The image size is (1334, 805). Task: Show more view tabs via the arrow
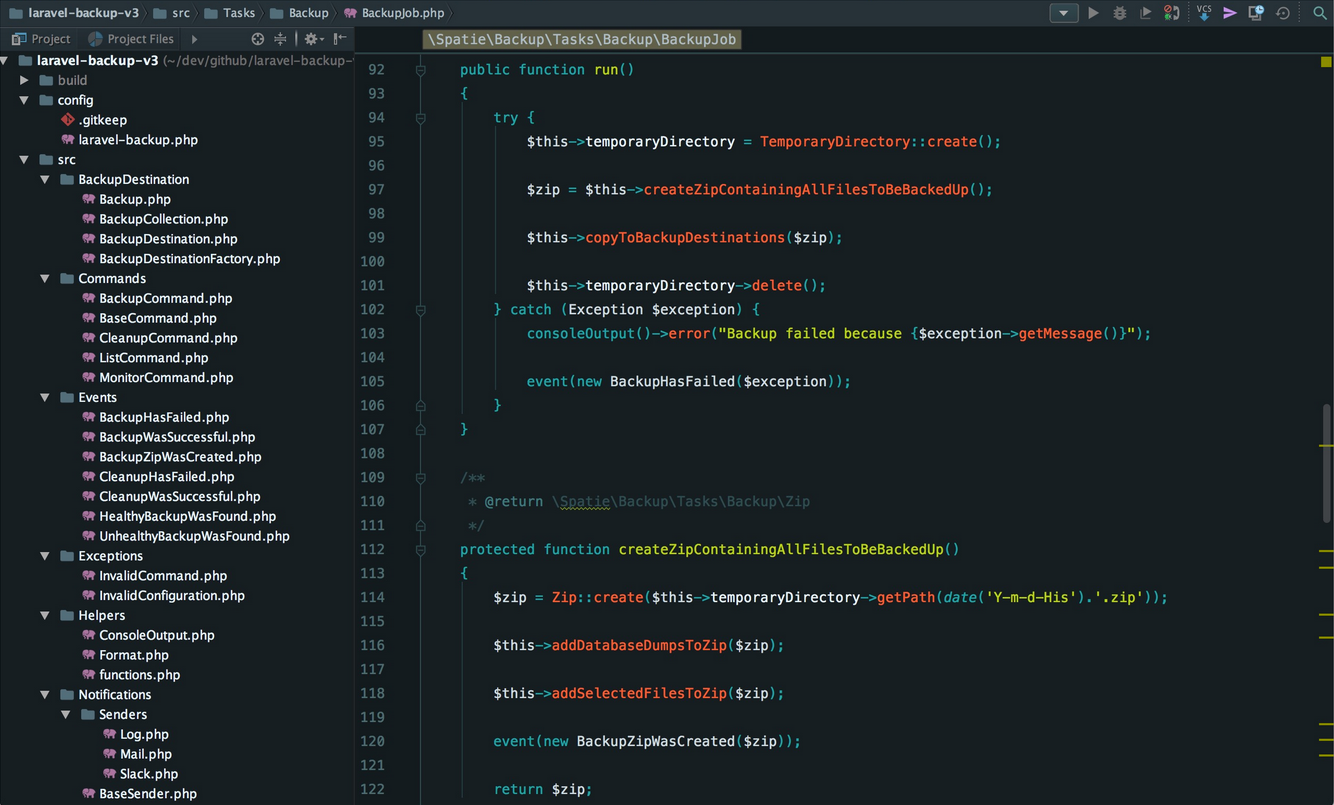[194, 39]
